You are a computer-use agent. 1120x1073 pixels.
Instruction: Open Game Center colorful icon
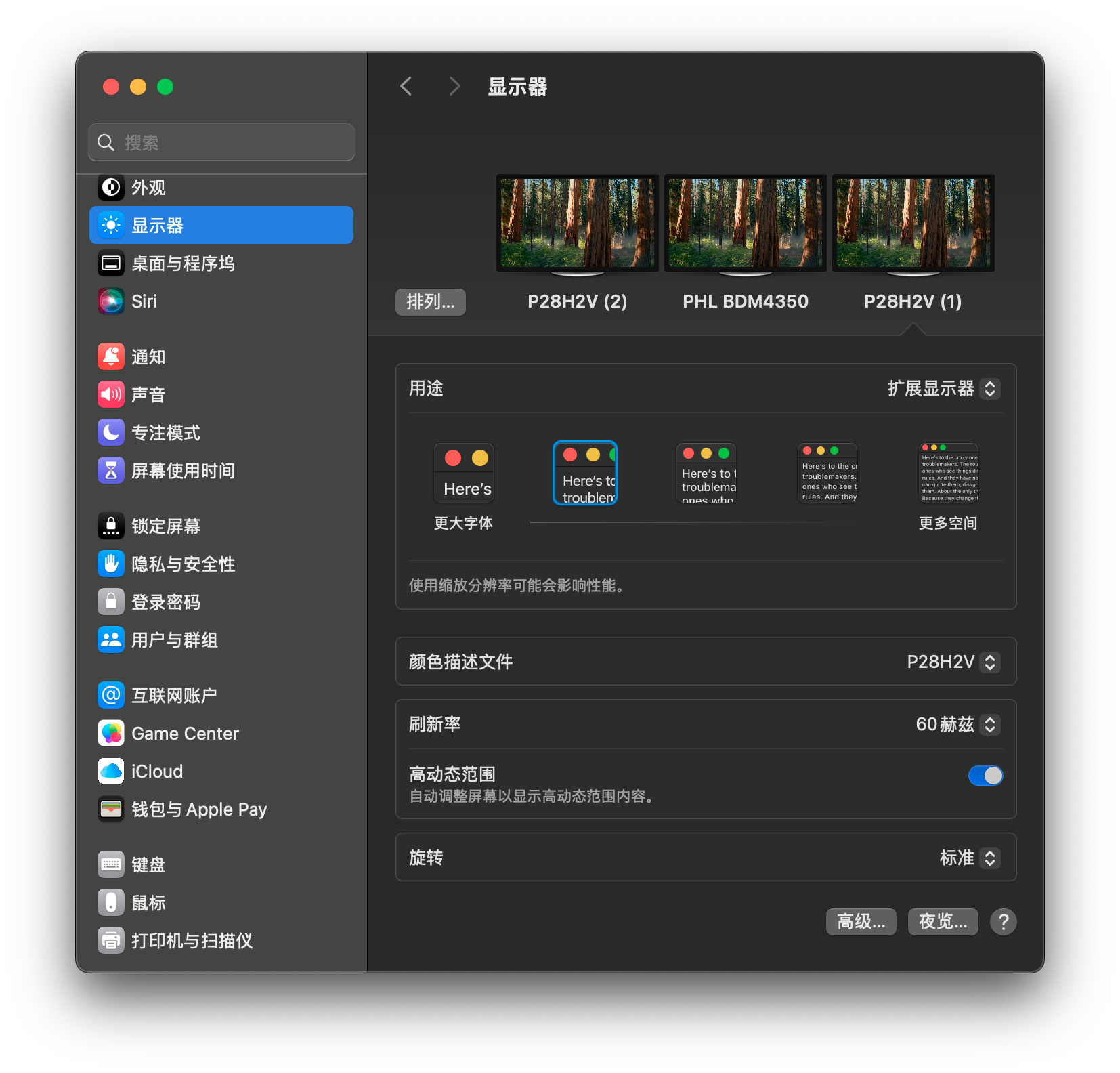tap(111, 733)
